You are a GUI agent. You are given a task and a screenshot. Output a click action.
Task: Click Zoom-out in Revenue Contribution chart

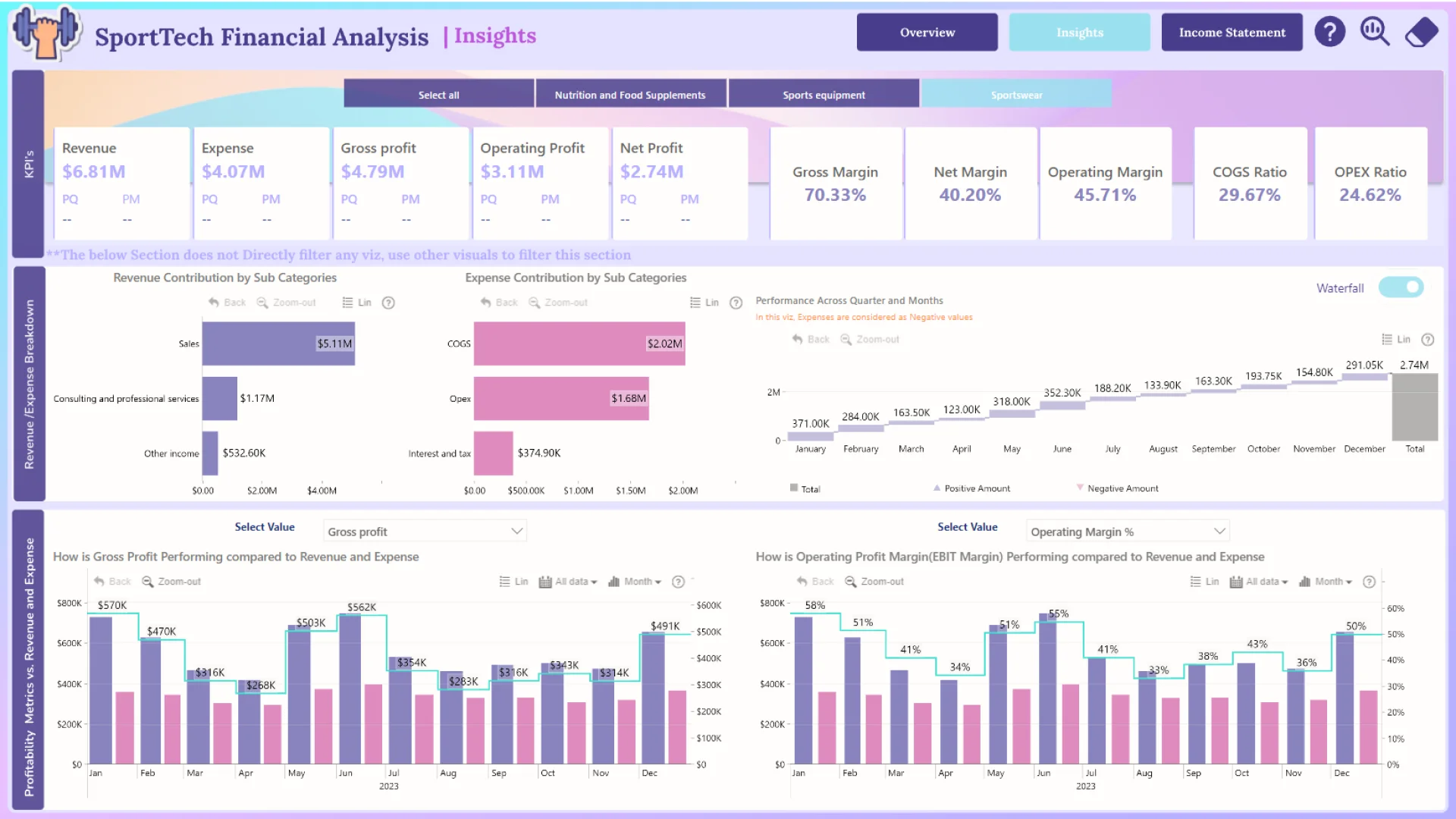point(287,303)
